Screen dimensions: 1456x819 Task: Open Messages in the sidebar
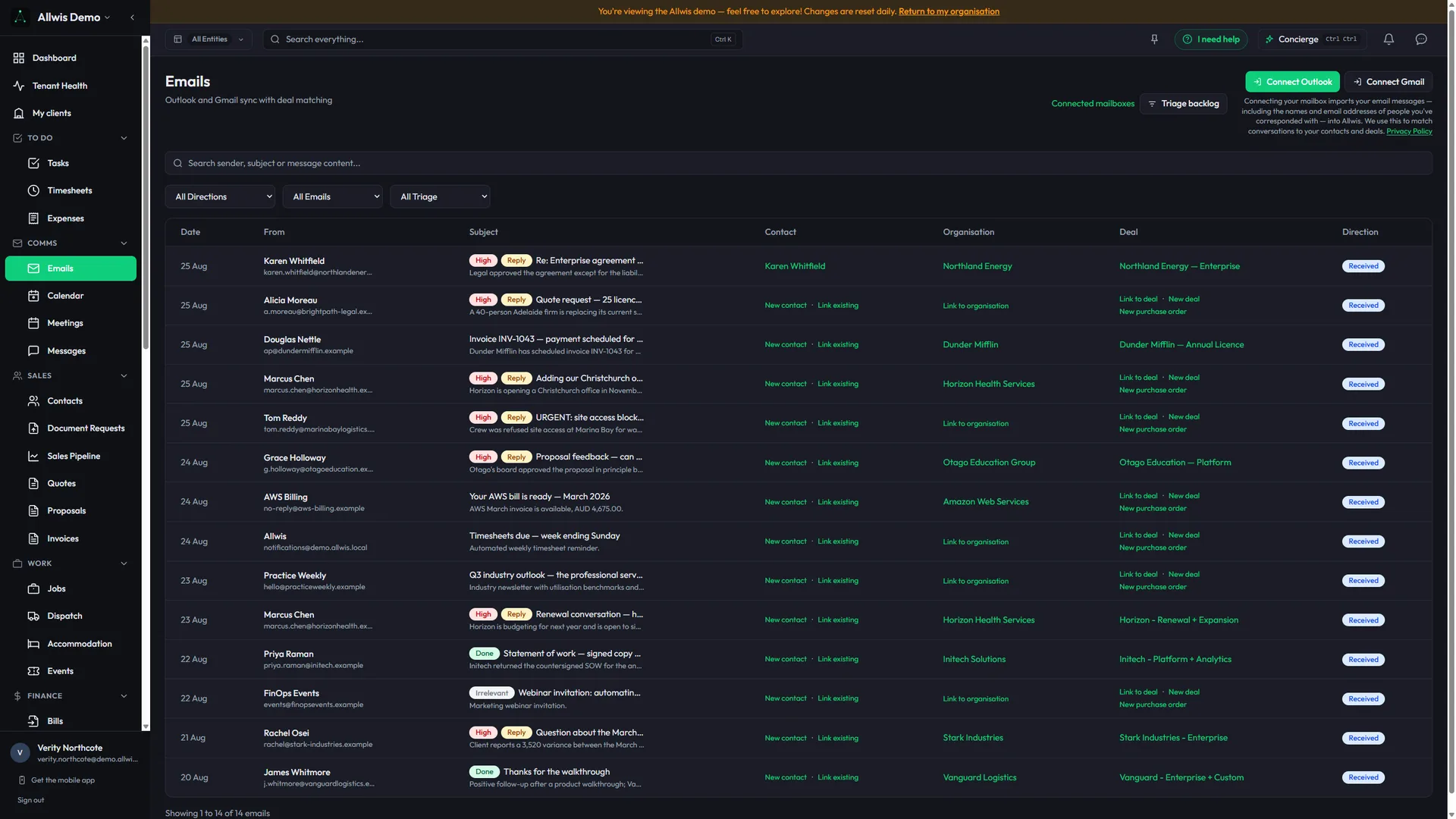click(x=71, y=351)
